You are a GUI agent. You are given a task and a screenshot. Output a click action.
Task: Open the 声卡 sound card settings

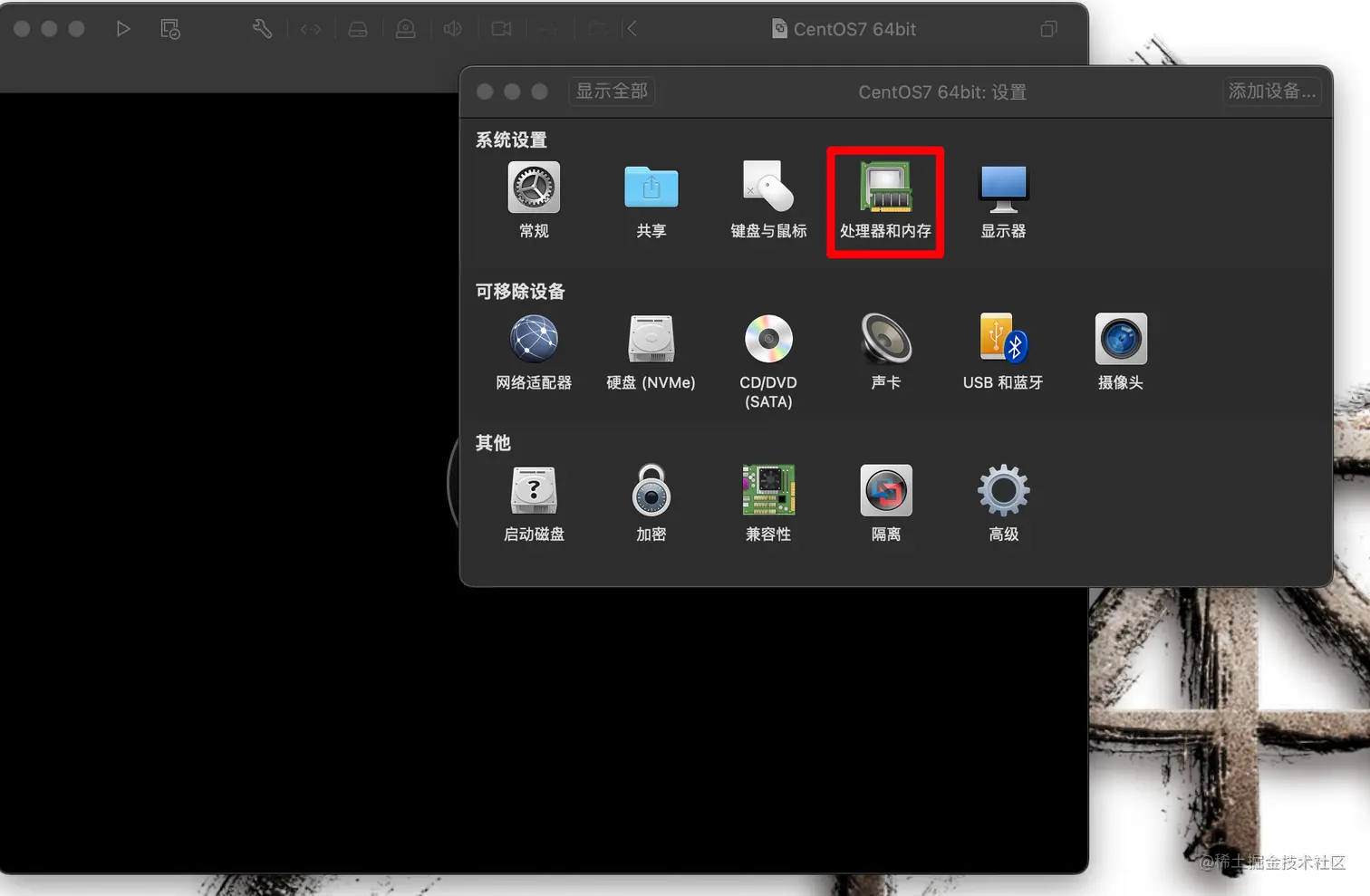coord(885,352)
